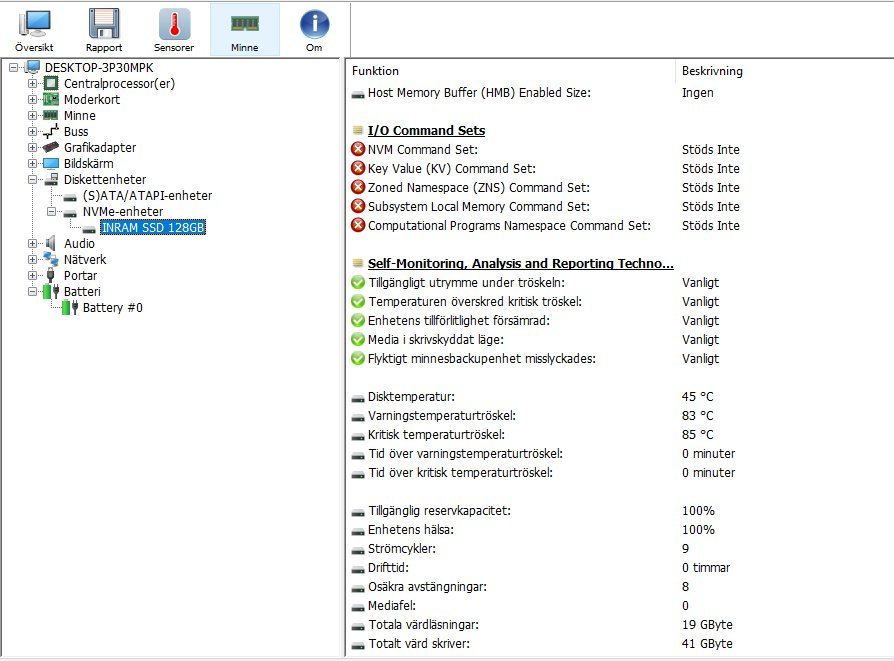894x661 pixels.
Task: Click the drive icon beside Diskettenheter
Action: (51, 180)
